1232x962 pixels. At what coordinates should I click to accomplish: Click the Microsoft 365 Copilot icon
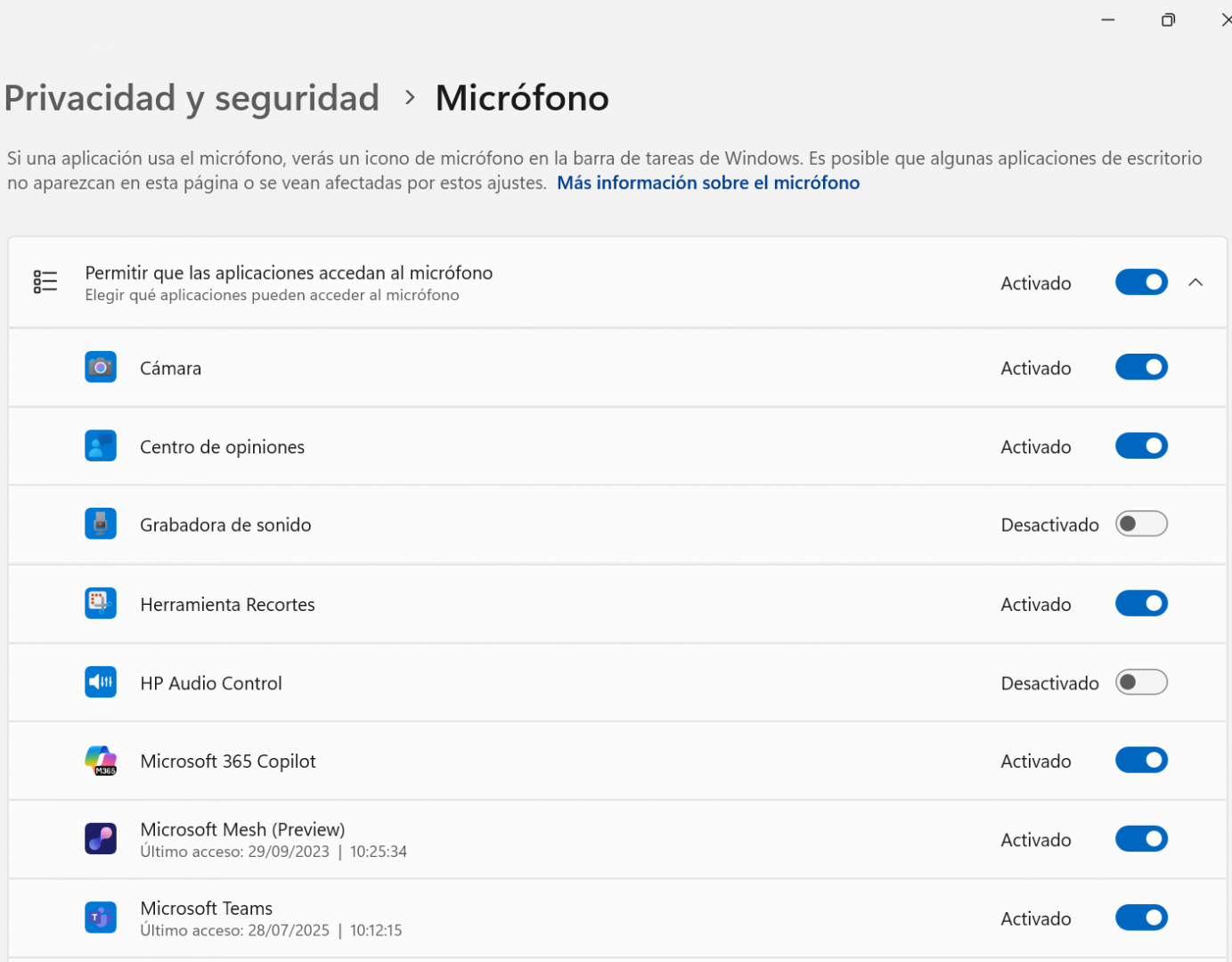pos(101,761)
